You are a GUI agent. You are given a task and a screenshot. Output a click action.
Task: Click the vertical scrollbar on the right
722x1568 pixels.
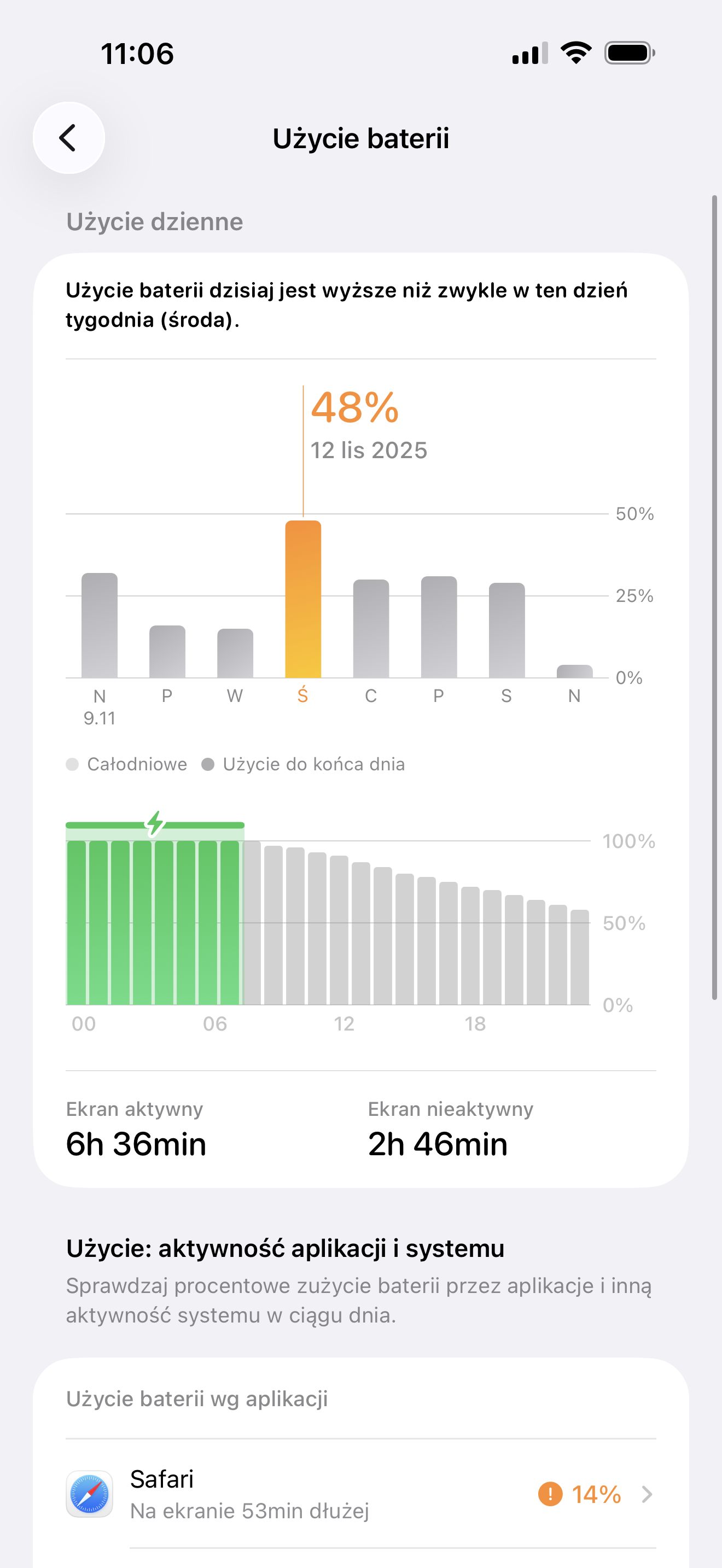(x=714, y=596)
